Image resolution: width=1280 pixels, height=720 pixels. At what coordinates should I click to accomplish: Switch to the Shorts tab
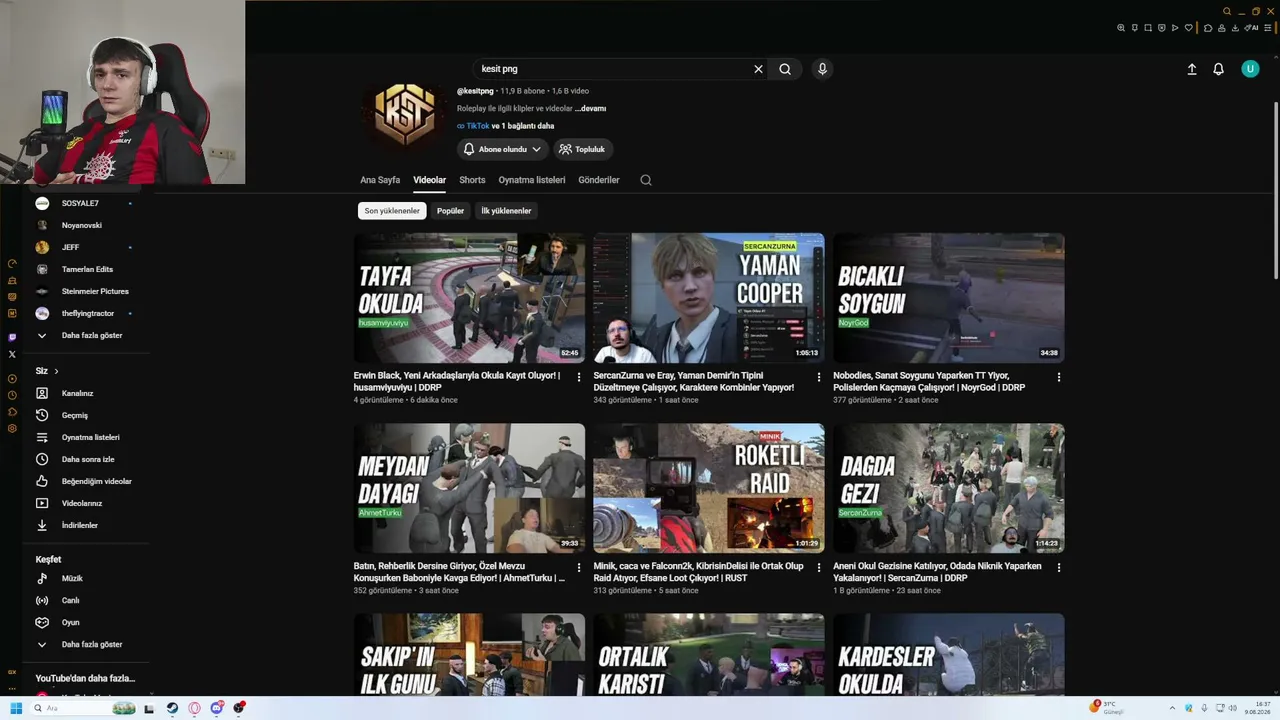tap(472, 180)
